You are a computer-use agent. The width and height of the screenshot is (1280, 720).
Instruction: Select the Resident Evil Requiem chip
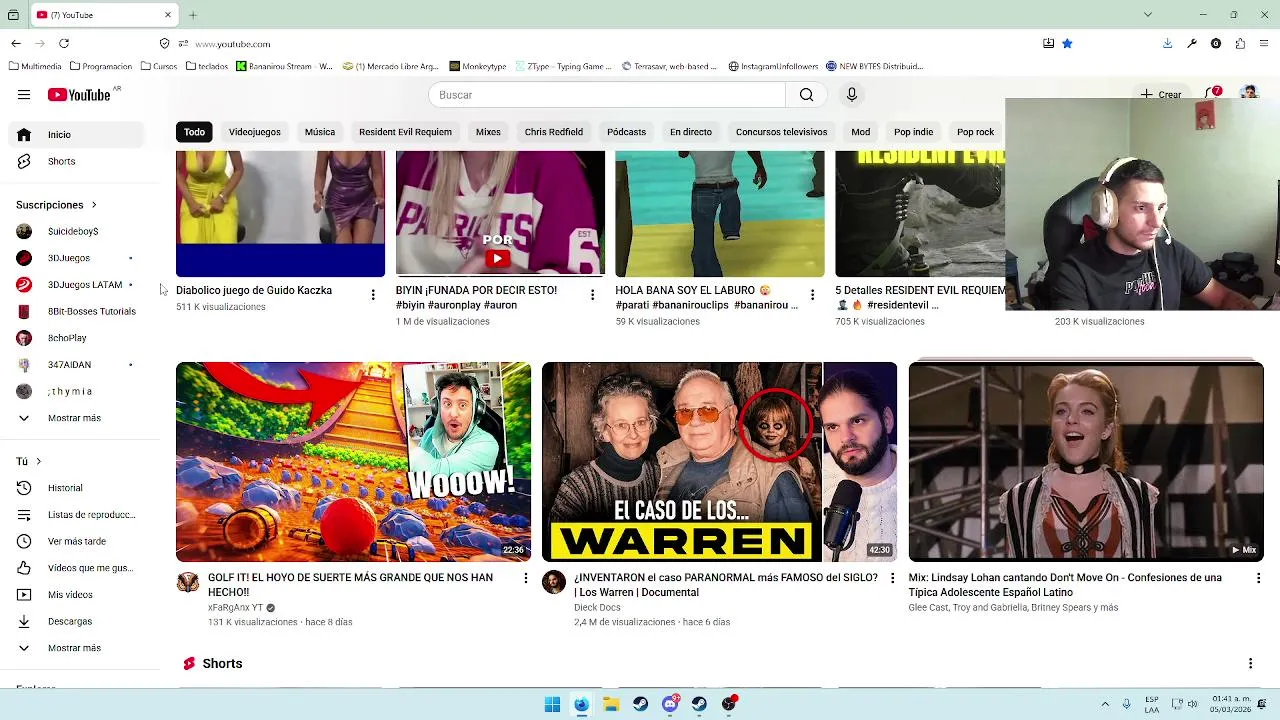(x=405, y=132)
